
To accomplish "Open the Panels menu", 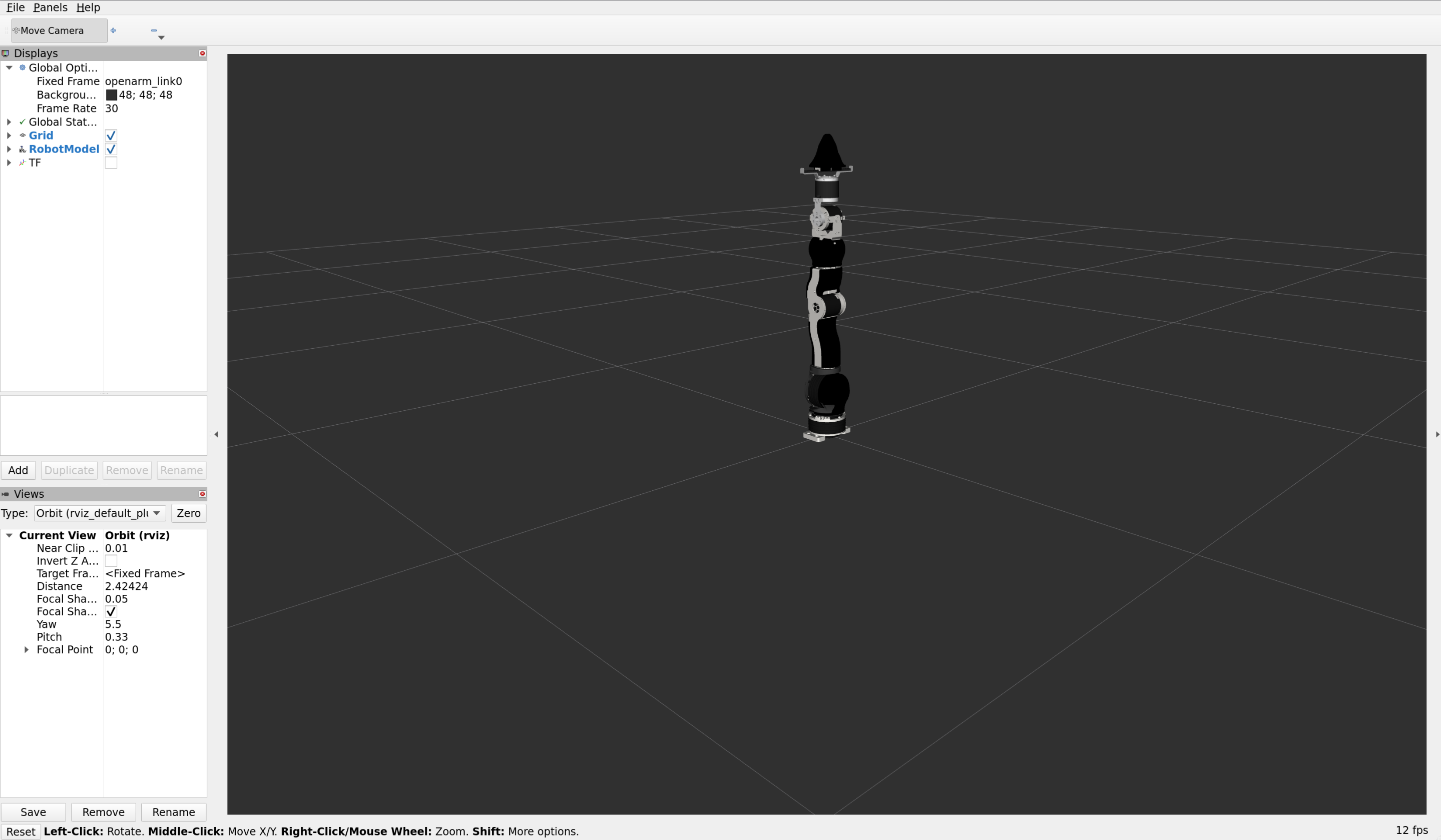I will pyautogui.click(x=51, y=8).
